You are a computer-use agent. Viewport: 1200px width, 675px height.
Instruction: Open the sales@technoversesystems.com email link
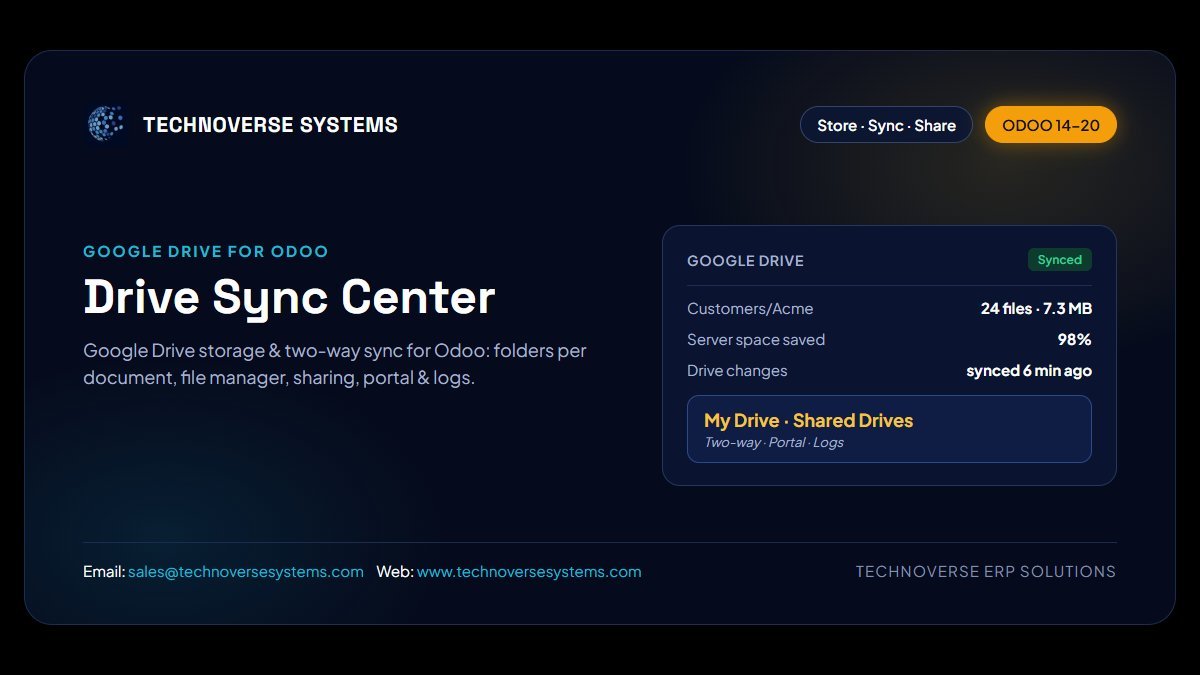(246, 572)
